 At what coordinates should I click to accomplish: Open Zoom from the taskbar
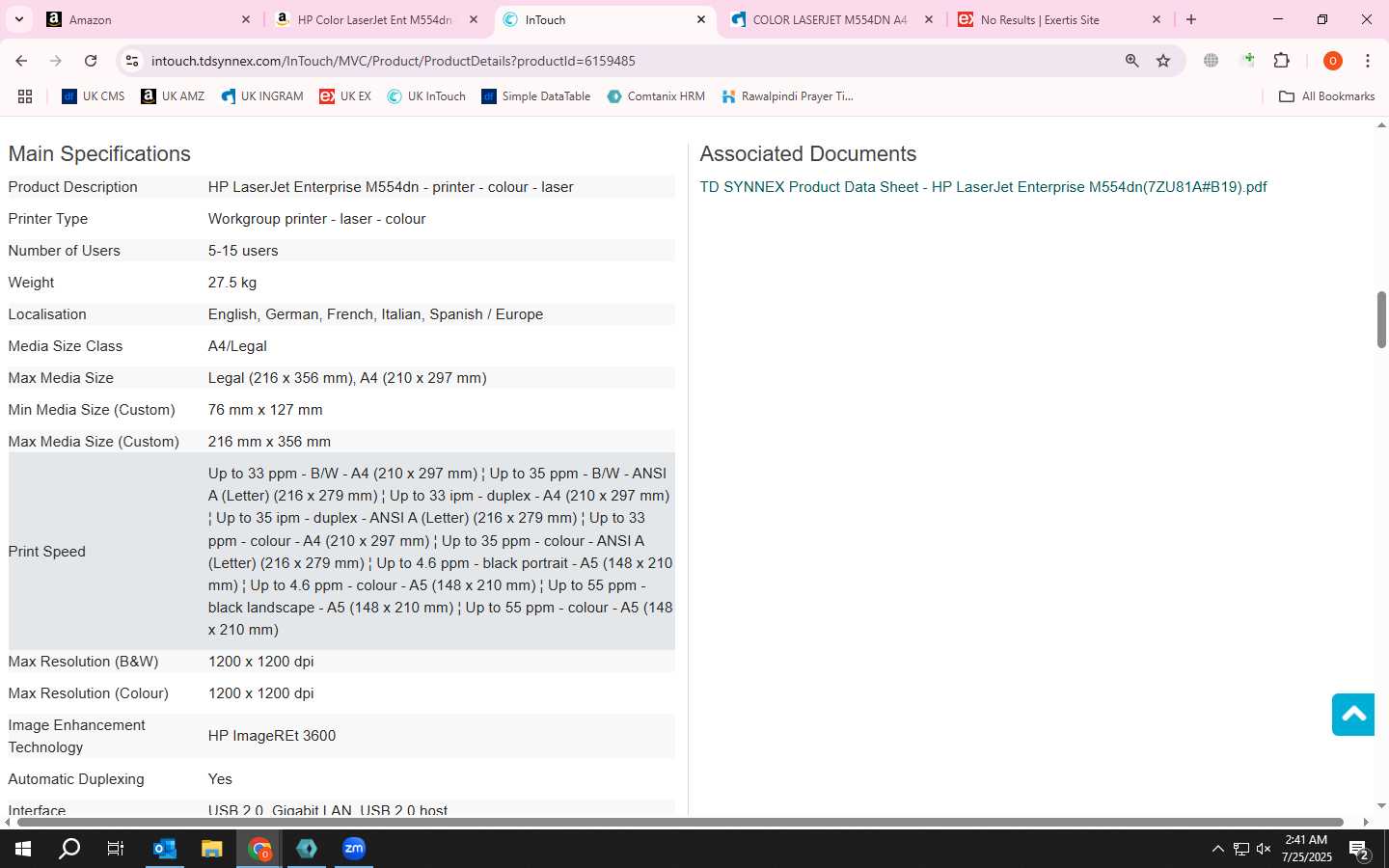tap(354, 849)
